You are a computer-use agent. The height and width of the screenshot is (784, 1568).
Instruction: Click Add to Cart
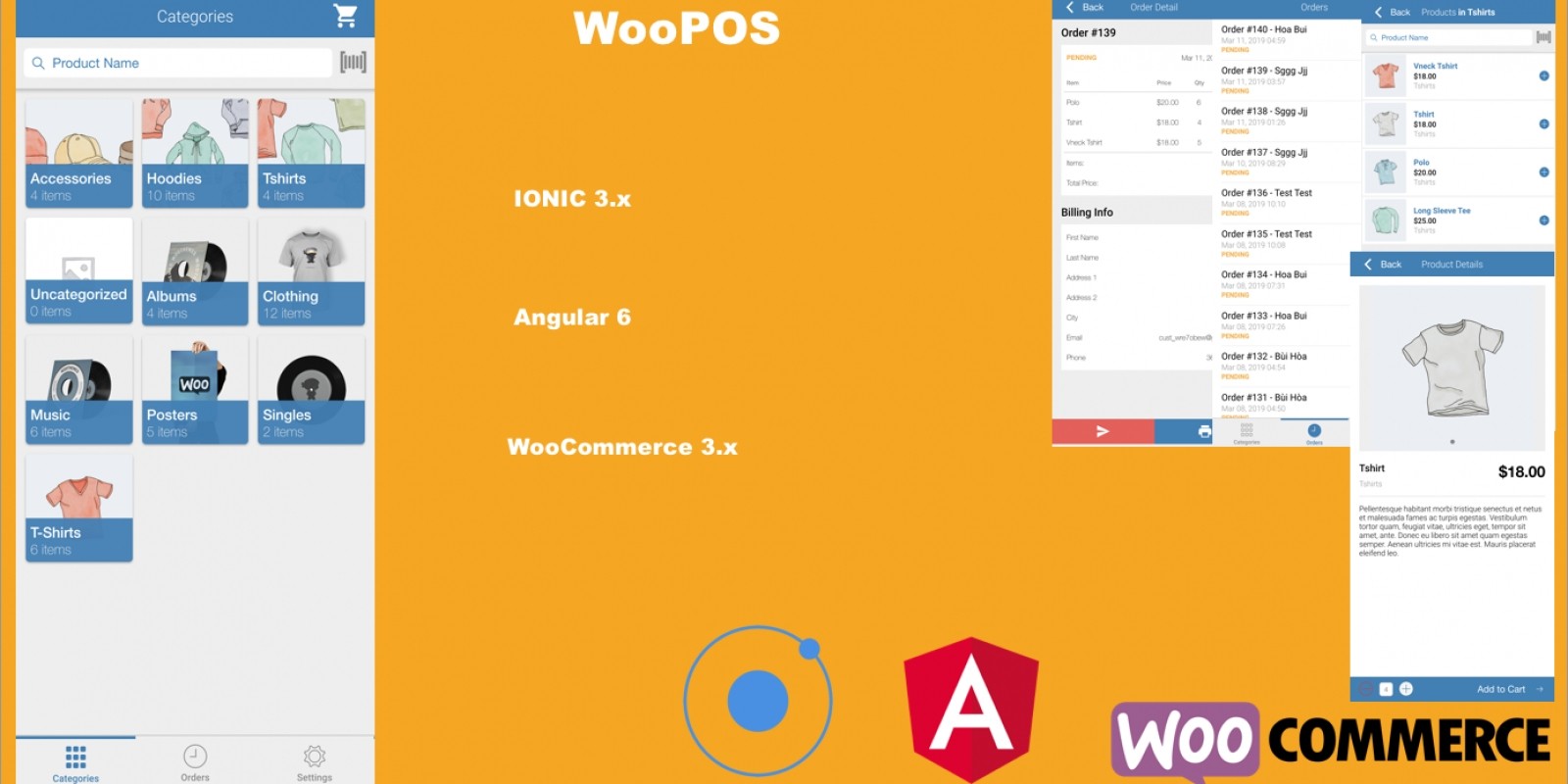click(x=1509, y=689)
